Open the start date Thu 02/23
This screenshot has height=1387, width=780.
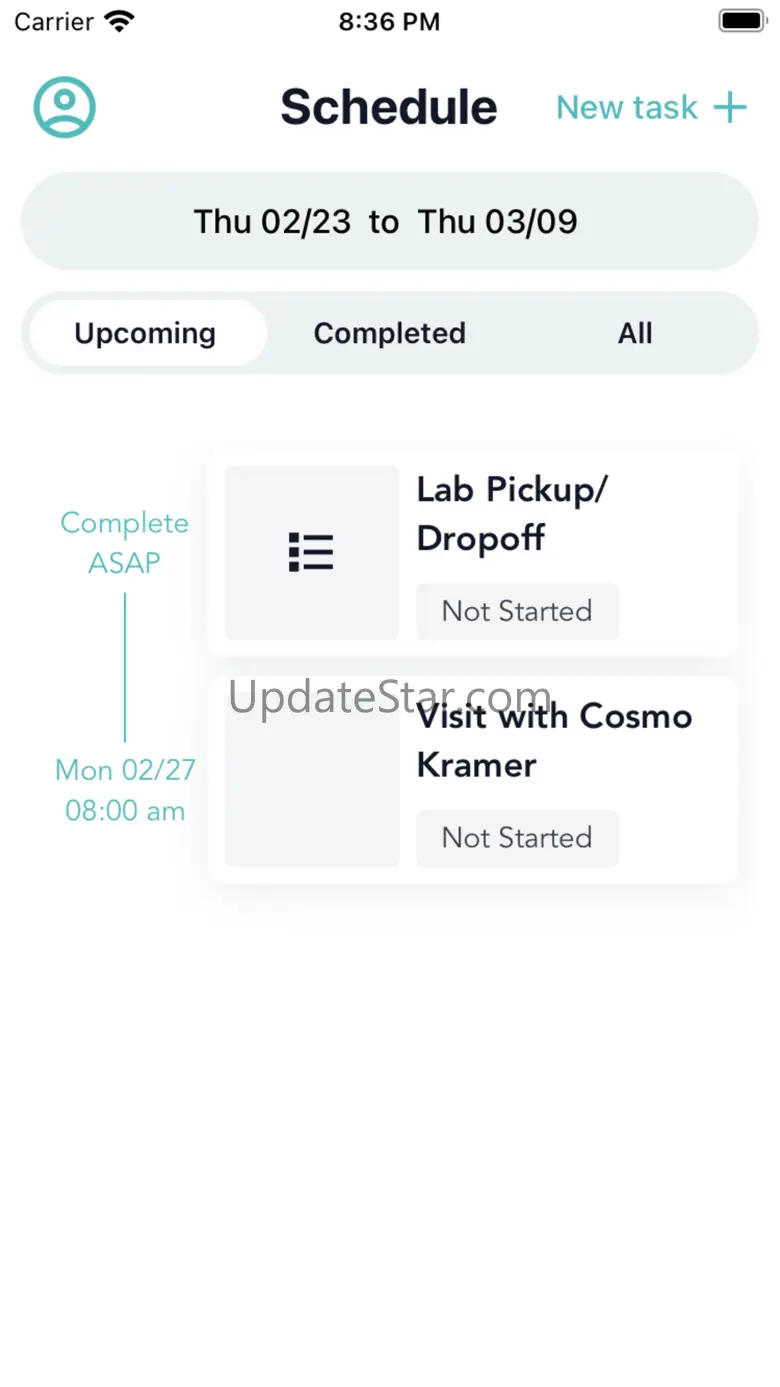(272, 221)
